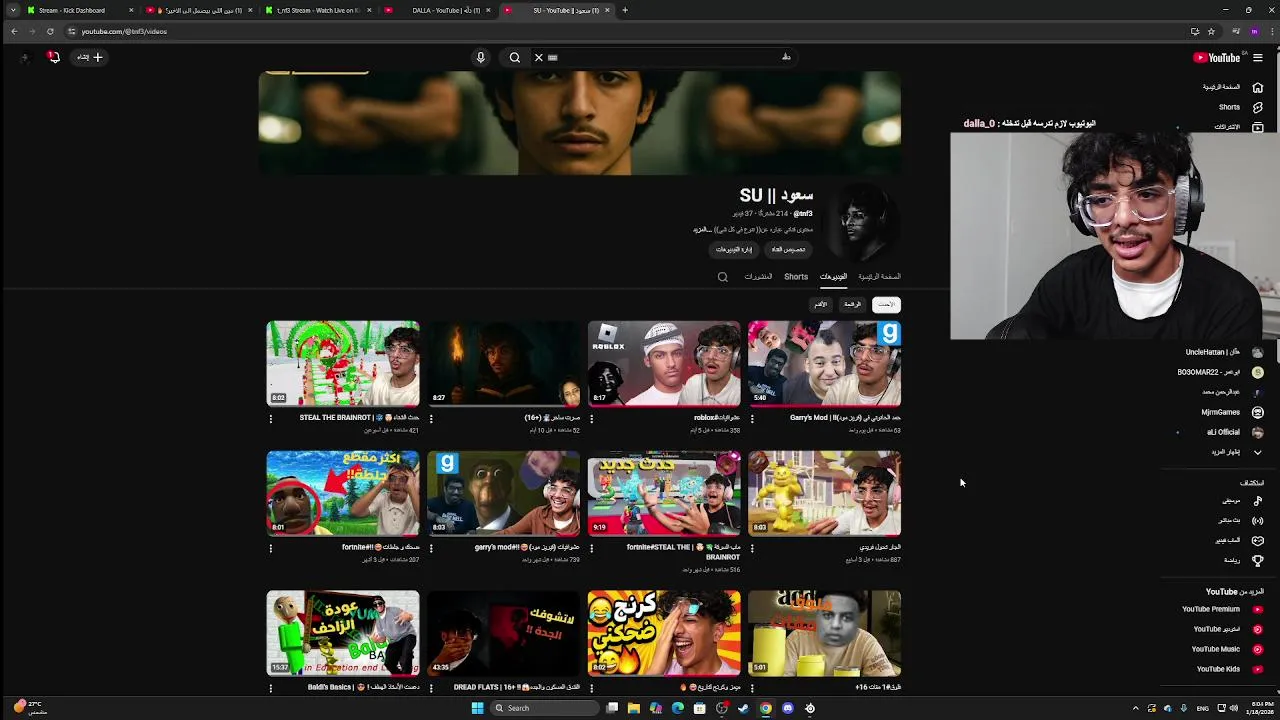Search within channel magnifier icon

tap(723, 277)
